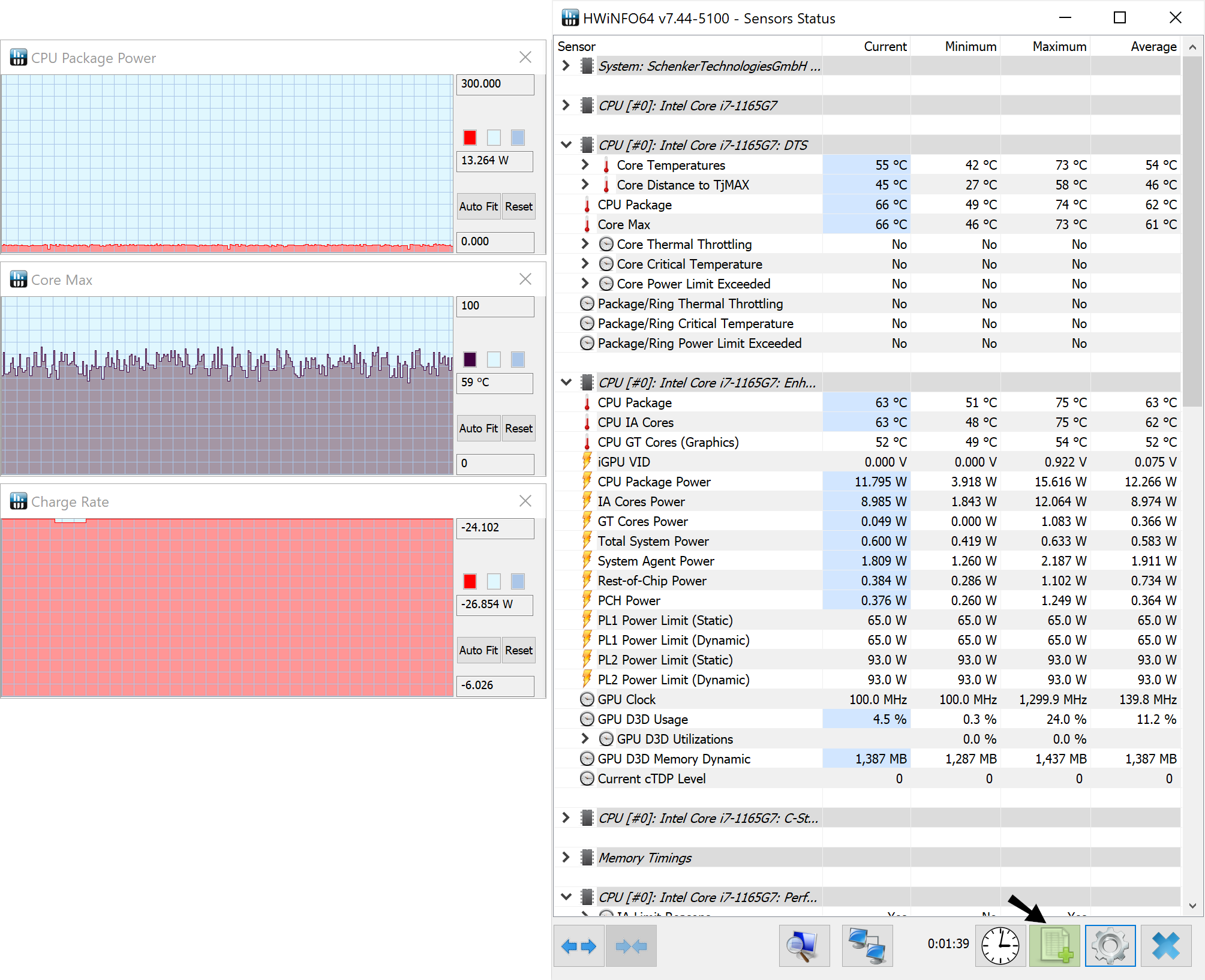The image size is (1205, 980).
Task: Click the minimum value field 0 in Core Max graph
Action: (495, 464)
